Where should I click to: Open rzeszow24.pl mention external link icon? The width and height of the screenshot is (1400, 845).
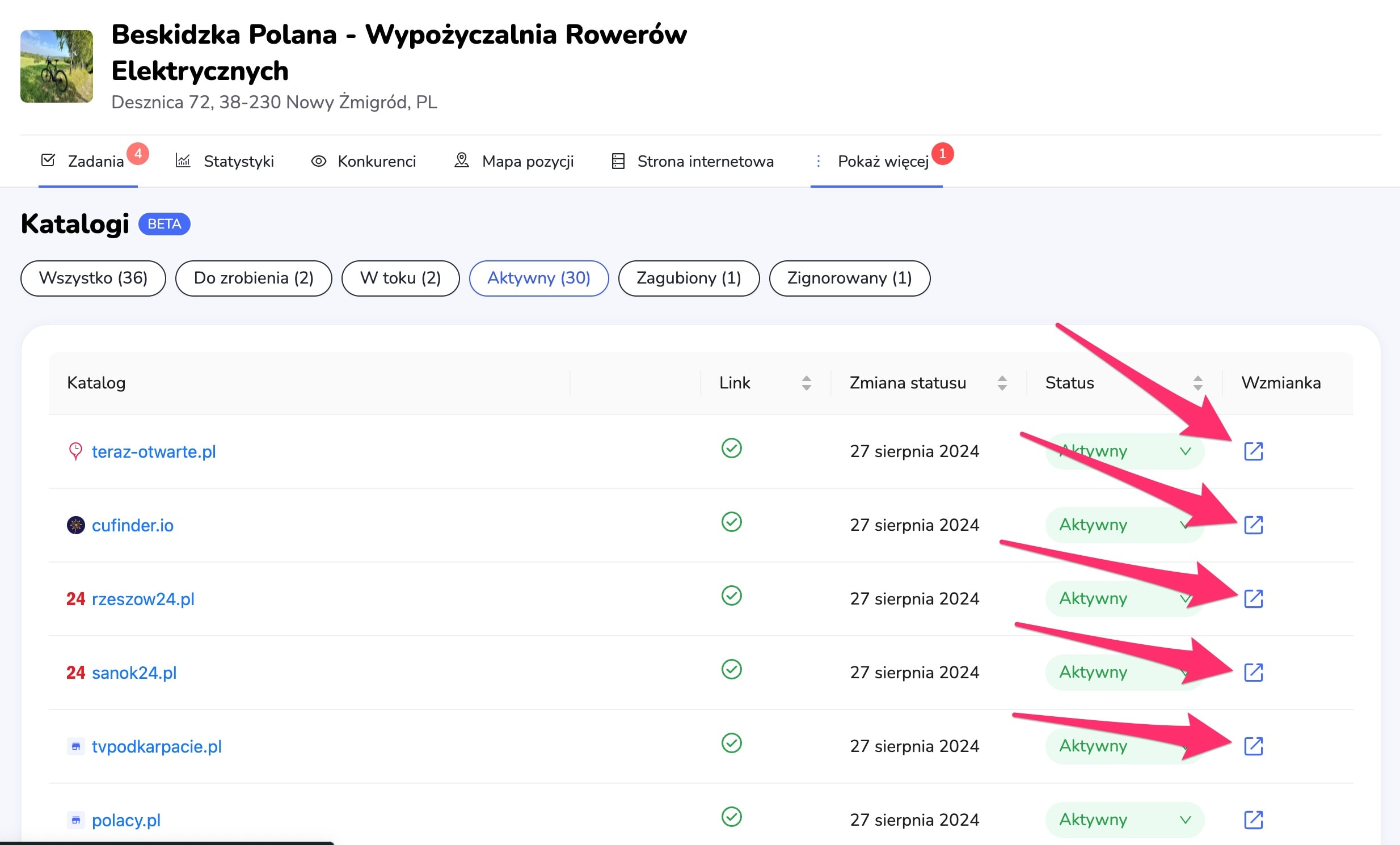(x=1253, y=598)
